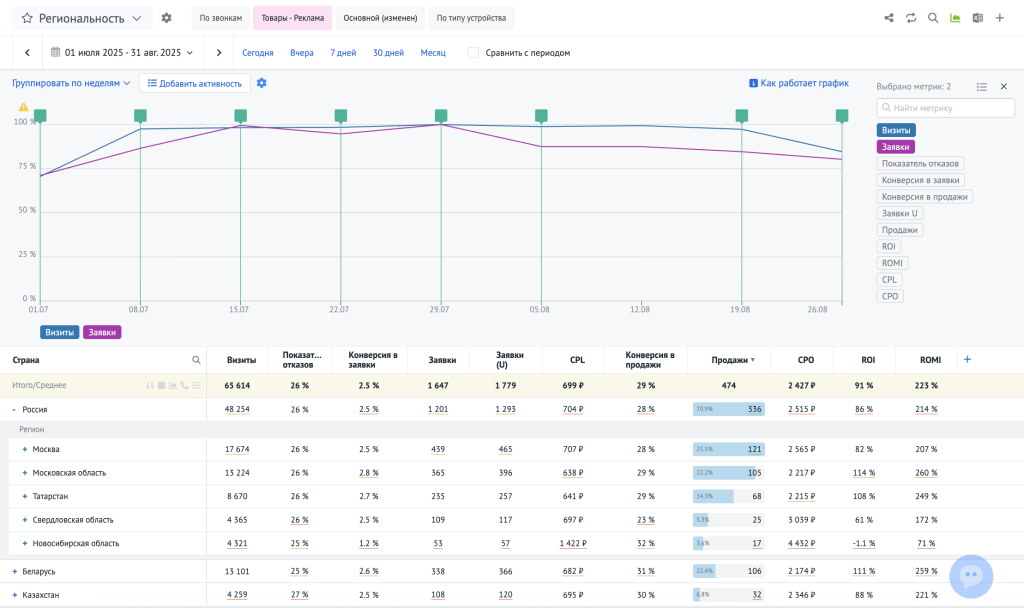Viewport: 1024px width, 608px height.
Task: Toggle the green chart display icon
Action: pyautogui.click(x=955, y=18)
